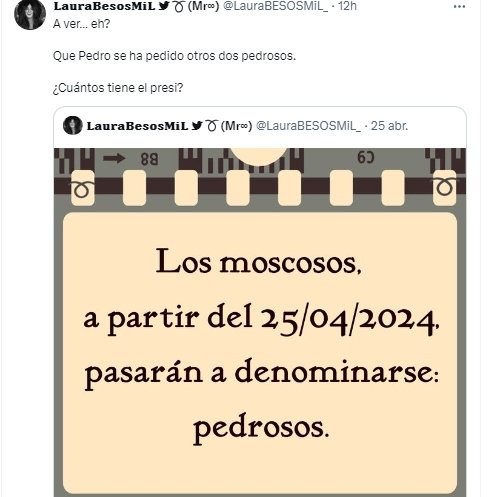Open the LauraBesosMiL display name on the top tweet

[x=104, y=6]
